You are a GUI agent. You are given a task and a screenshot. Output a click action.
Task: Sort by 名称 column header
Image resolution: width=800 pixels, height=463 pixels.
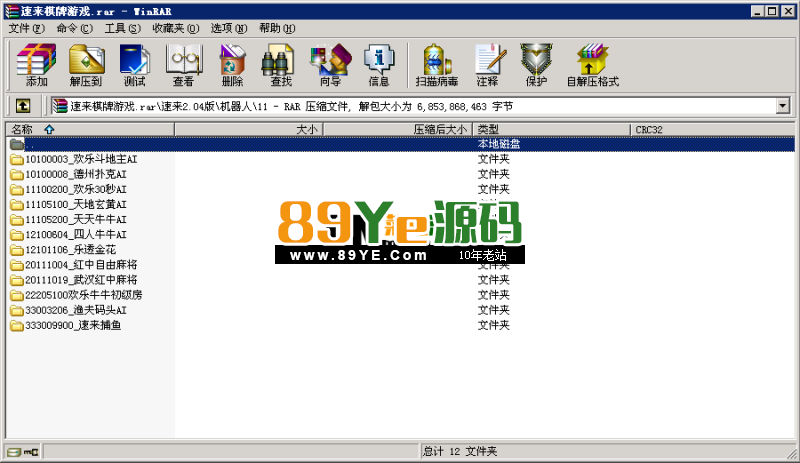pyautogui.click(x=90, y=130)
